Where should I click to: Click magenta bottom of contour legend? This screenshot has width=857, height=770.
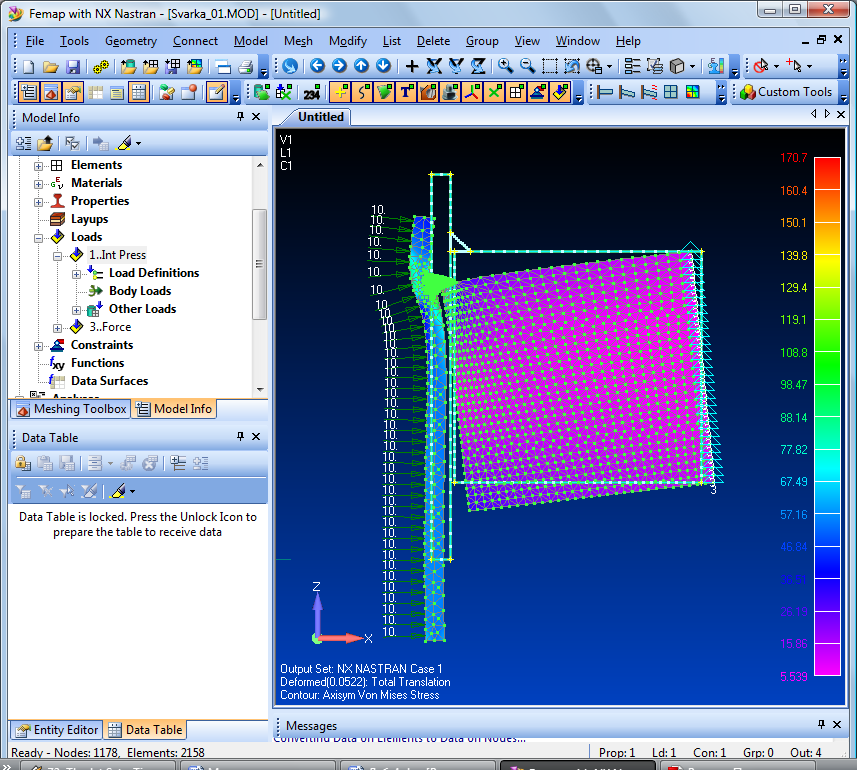tap(827, 659)
